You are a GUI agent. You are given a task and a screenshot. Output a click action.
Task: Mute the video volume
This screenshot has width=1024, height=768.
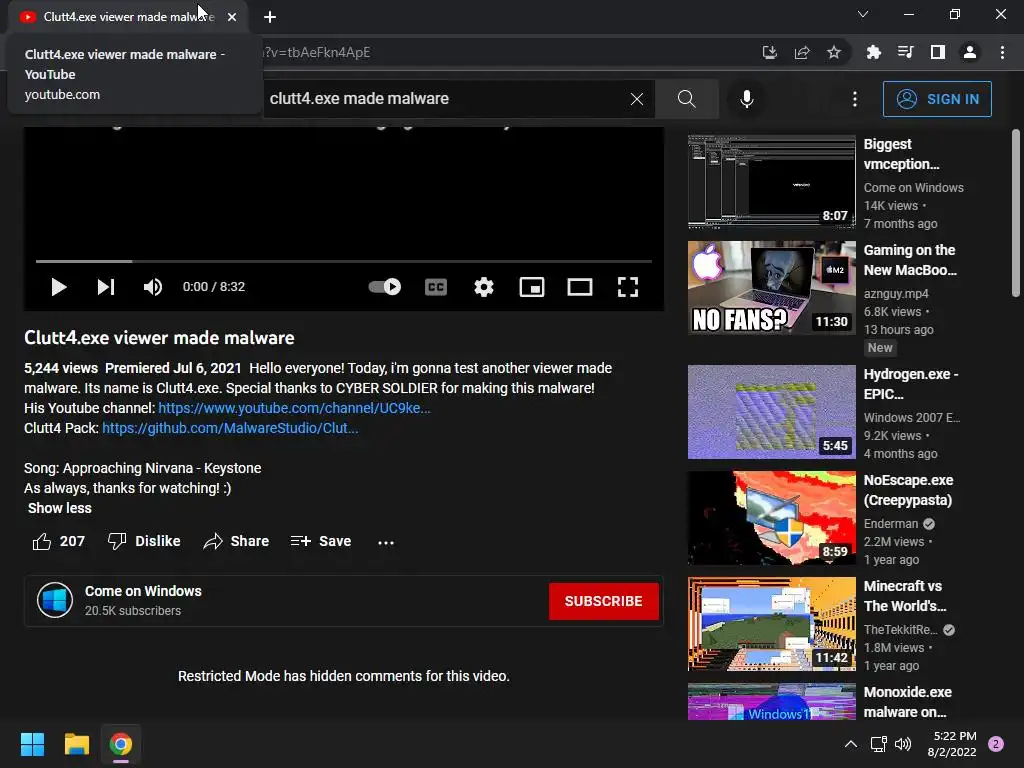153,287
